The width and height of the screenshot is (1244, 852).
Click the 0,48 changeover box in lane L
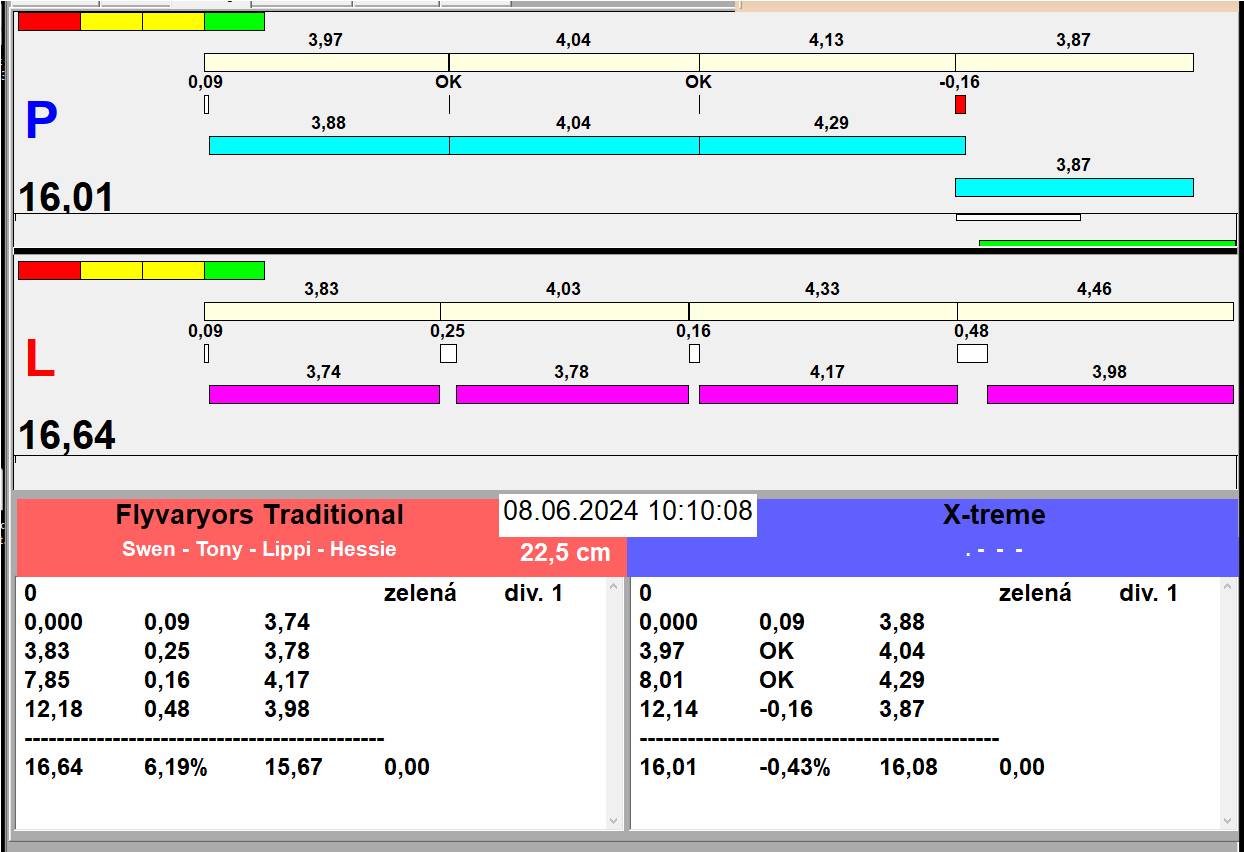[972, 353]
